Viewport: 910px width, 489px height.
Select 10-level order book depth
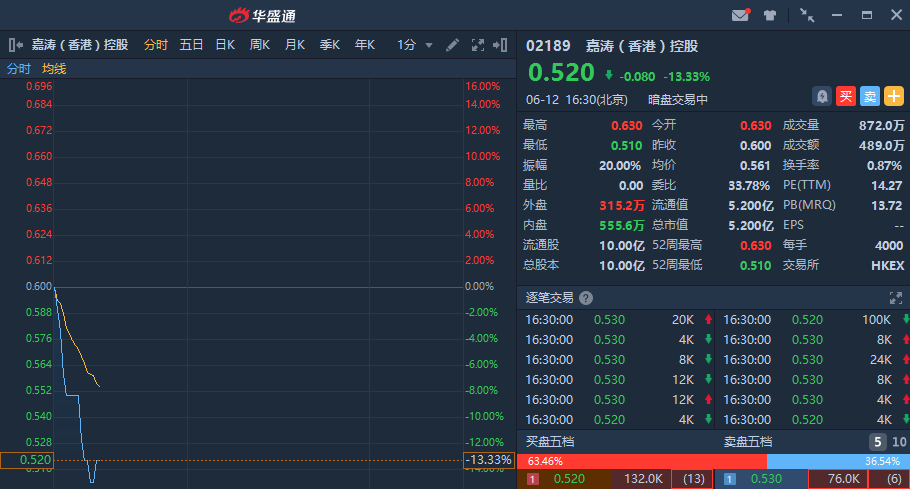tap(899, 442)
